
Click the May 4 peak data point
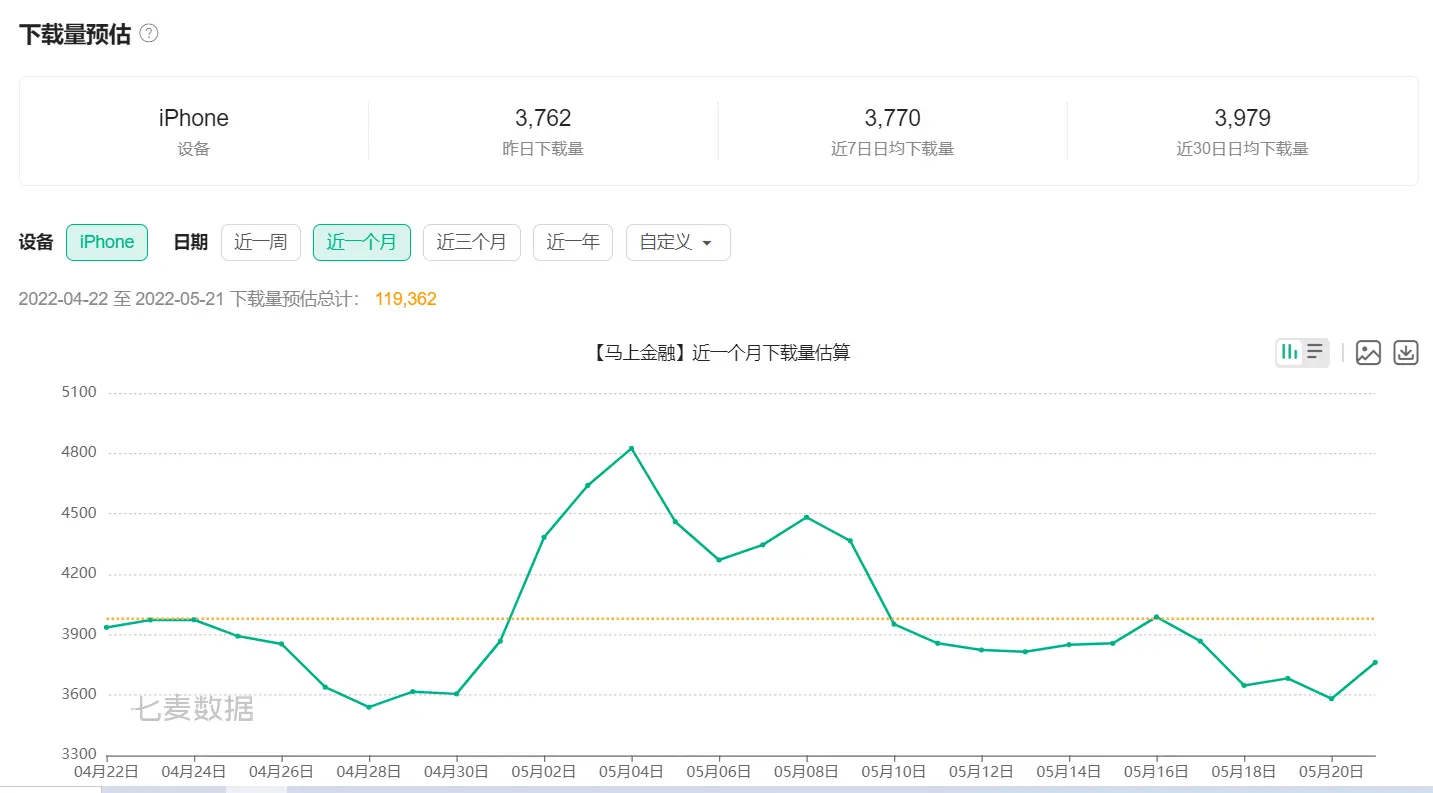(631, 449)
